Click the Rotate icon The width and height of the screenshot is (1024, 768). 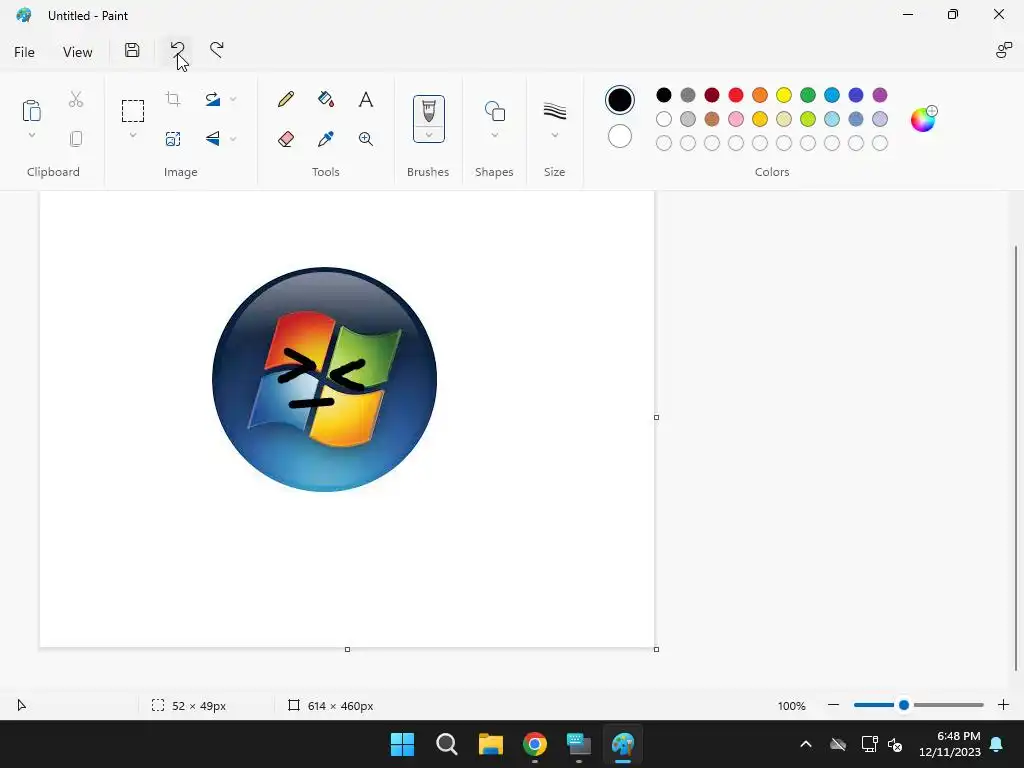(213, 99)
